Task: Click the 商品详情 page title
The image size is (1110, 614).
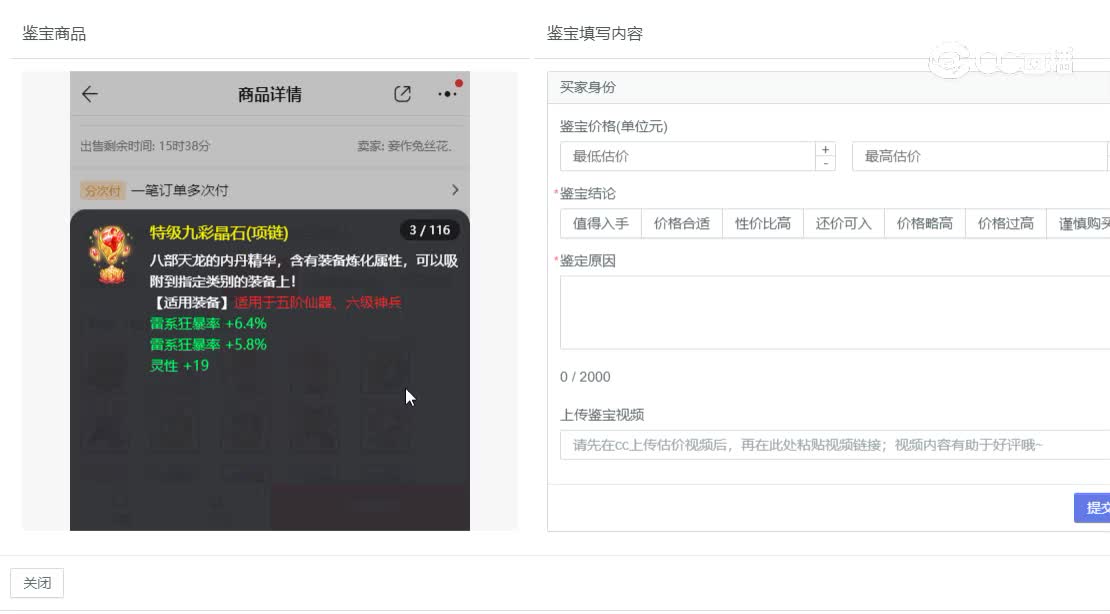Action: click(270, 94)
